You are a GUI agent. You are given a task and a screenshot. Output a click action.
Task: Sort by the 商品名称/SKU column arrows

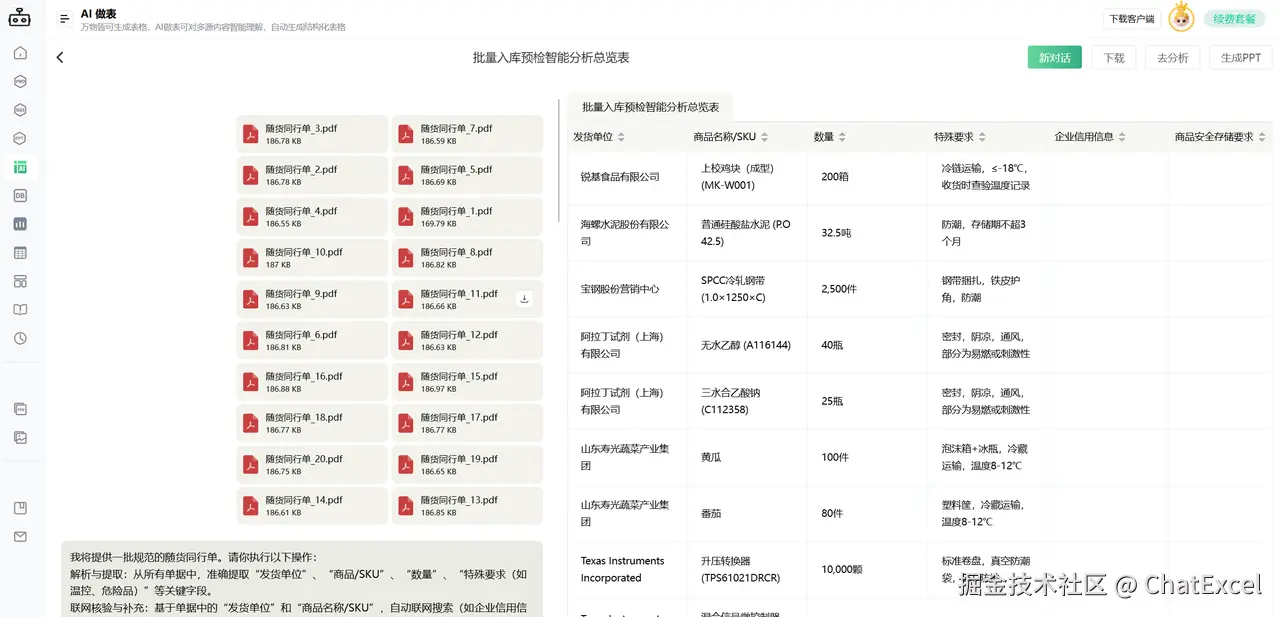tap(765, 137)
